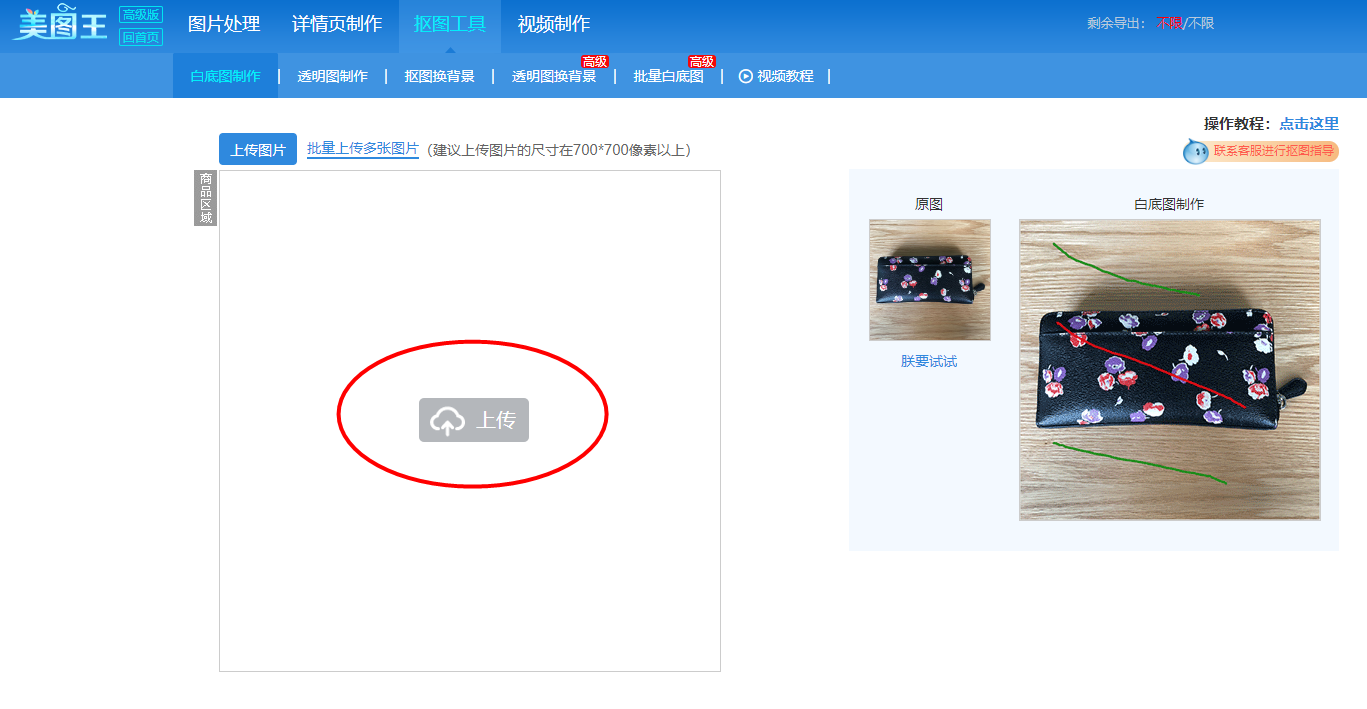Click the large 白底图制作 example image

pyautogui.click(x=1170, y=370)
